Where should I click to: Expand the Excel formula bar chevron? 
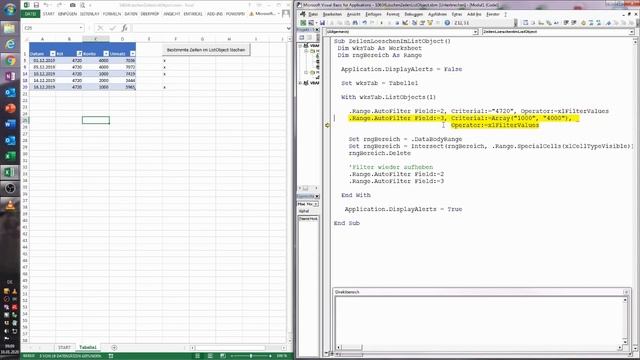coord(289,28)
